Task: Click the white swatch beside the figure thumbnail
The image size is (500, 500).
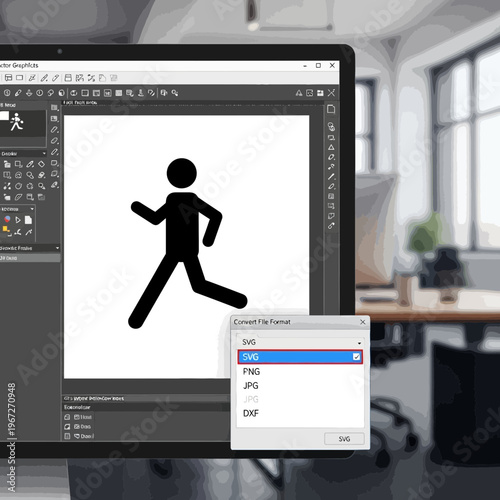Action: click(4, 116)
